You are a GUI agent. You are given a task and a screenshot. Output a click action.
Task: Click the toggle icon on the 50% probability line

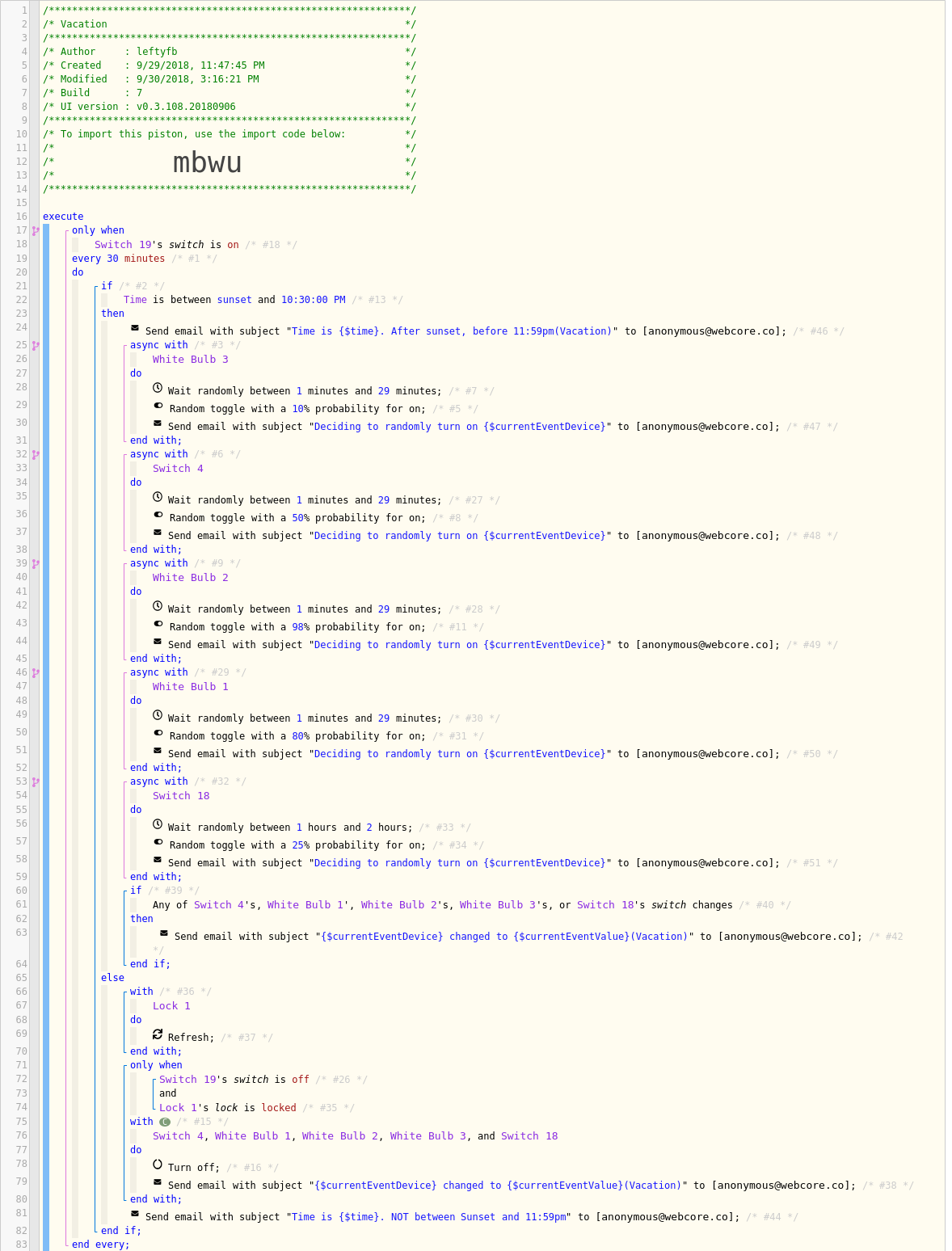point(158,516)
